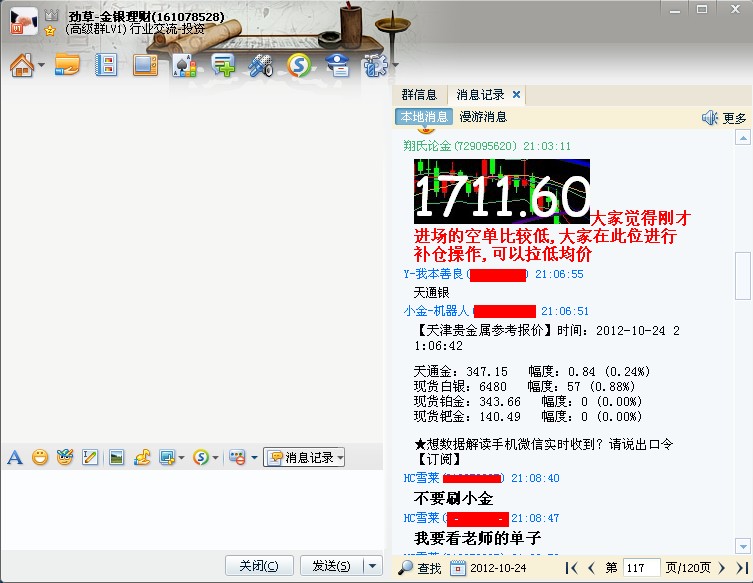
Task: Open the send options arrow beside 发送
Action: (372, 566)
